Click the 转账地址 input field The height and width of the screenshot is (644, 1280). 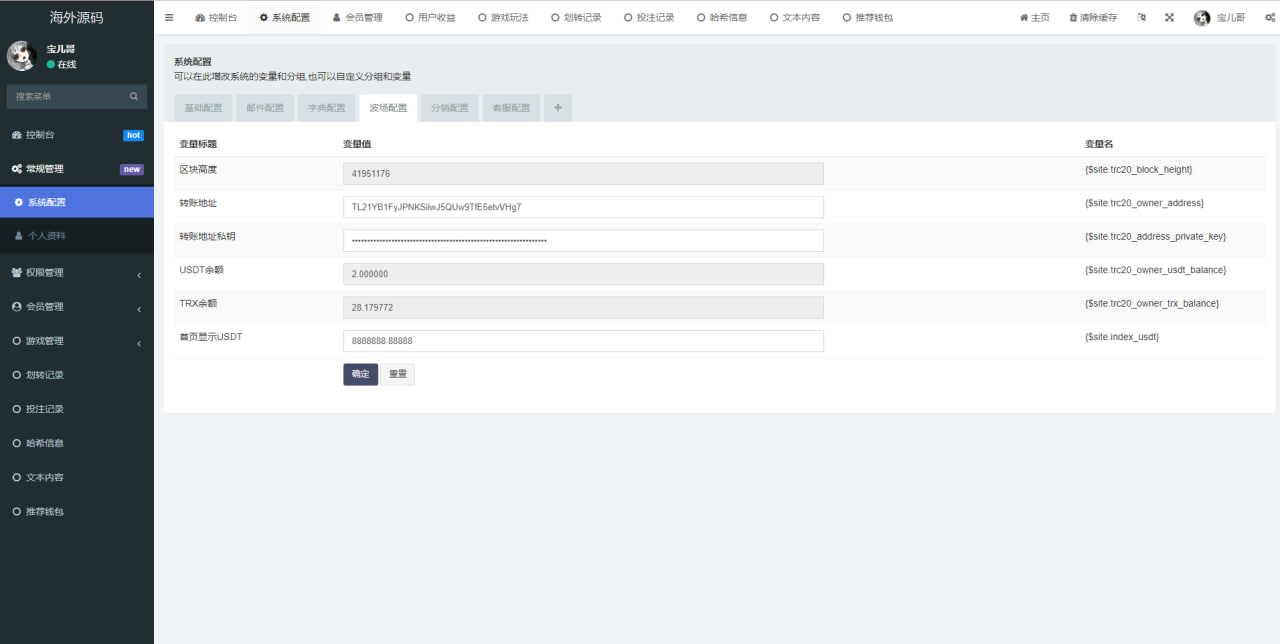tap(582, 207)
